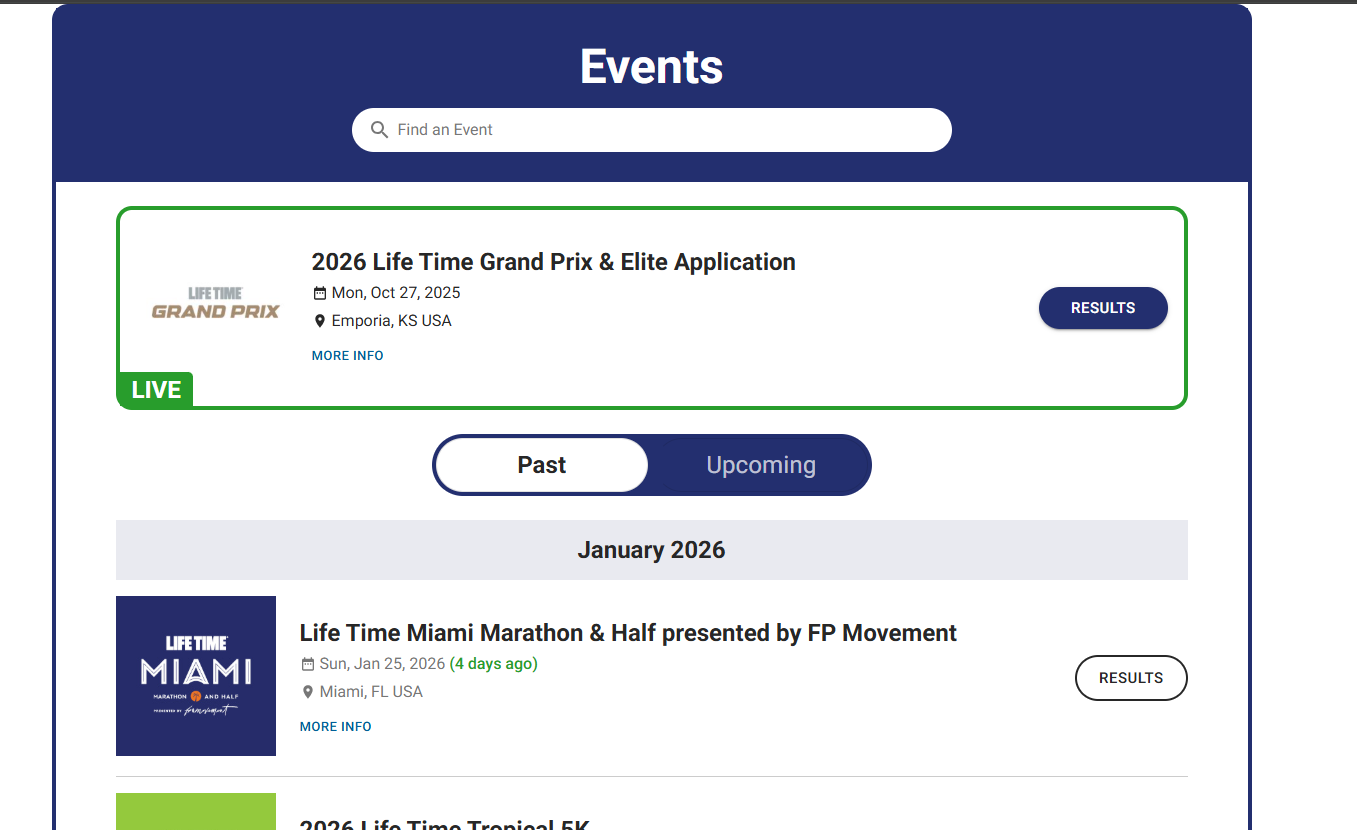Click the Life Time Grand Prix logo

(x=216, y=303)
